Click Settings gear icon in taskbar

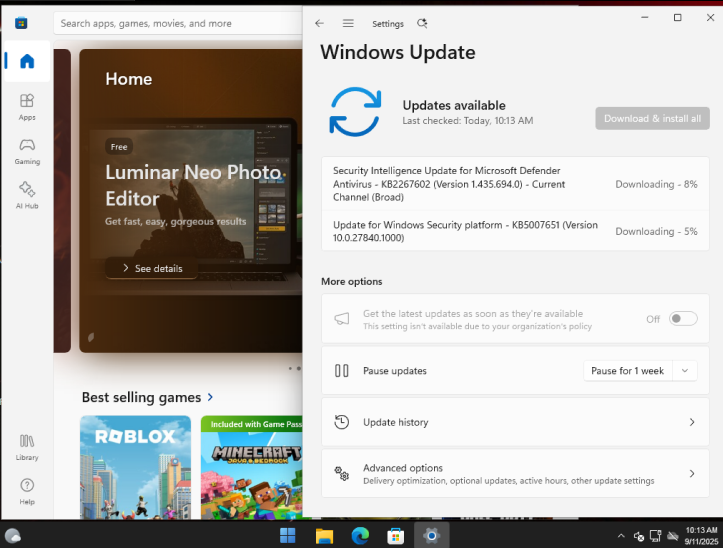pyautogui.click(x=432, y=536)
